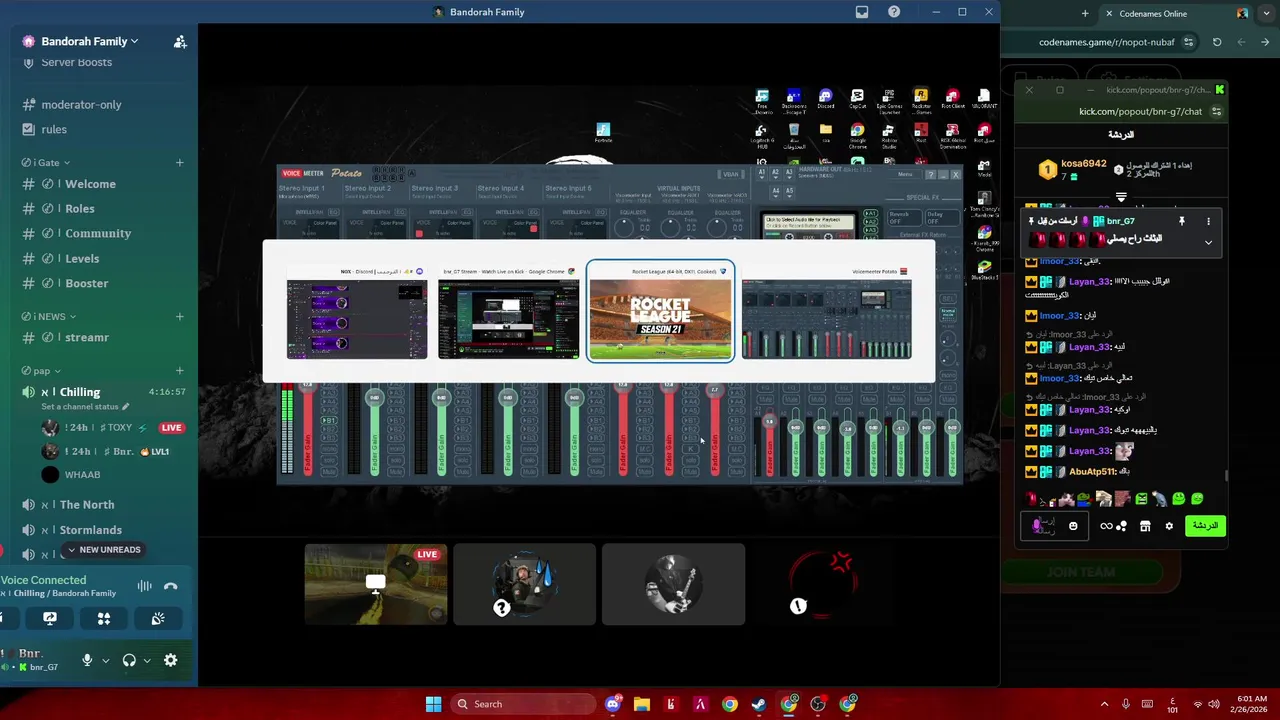Click the taskbar Search box
Image resolution: width=1280 pixels, height=720 pixels.
click(521, 704)
